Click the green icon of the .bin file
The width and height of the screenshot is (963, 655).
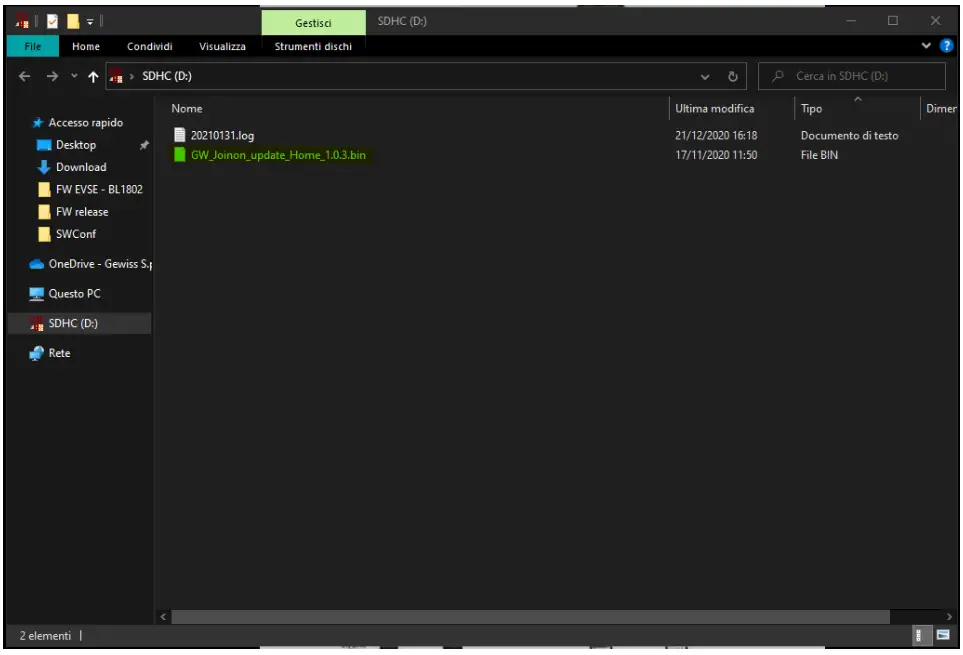[x=179, y=155]
